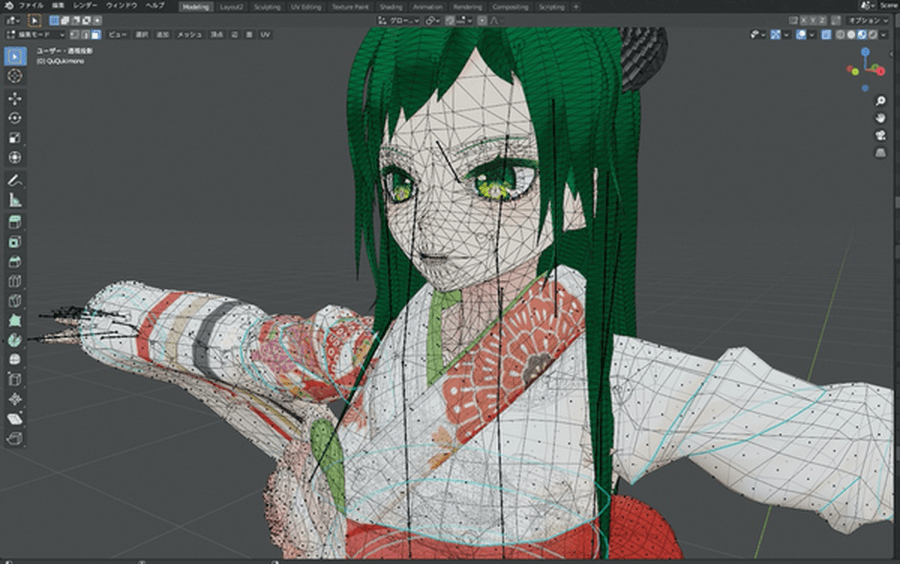Open proportional falloff dropdown
This screenshot has height=564, width=900.
pyautogui.click(x=496, y=20)
